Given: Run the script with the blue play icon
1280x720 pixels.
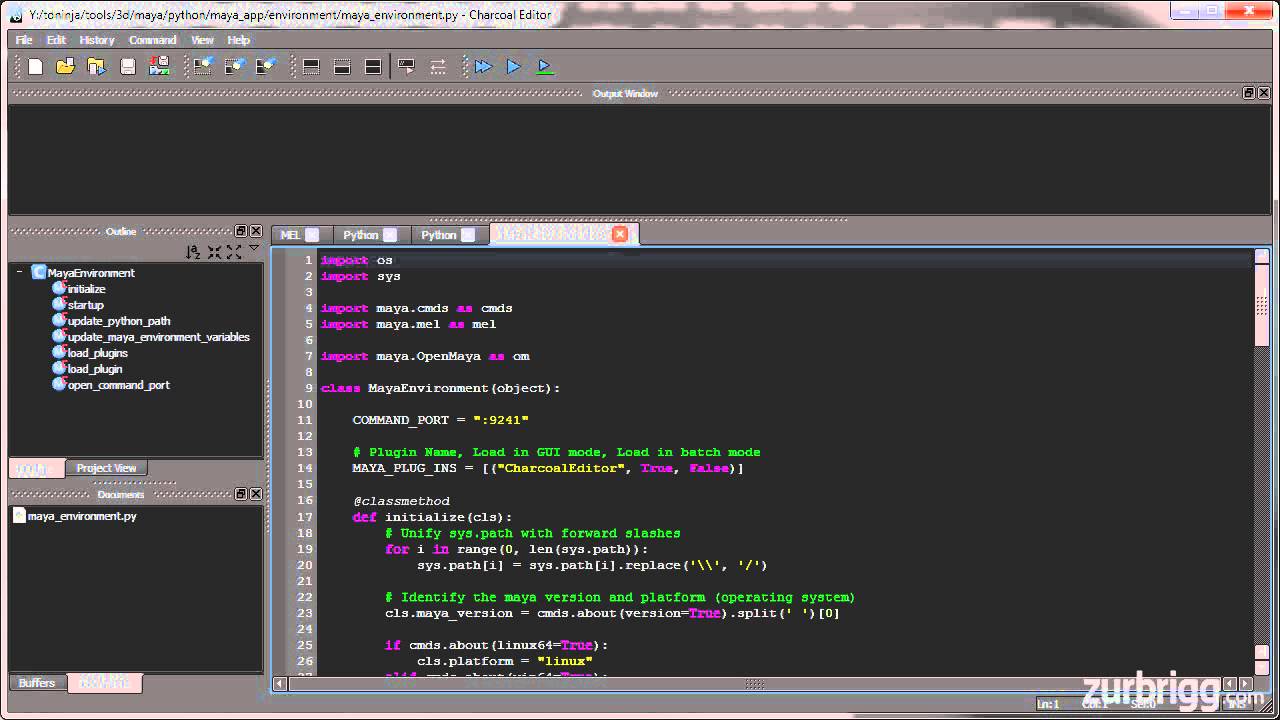Looking at the screenshot, I should pos(514,67).
